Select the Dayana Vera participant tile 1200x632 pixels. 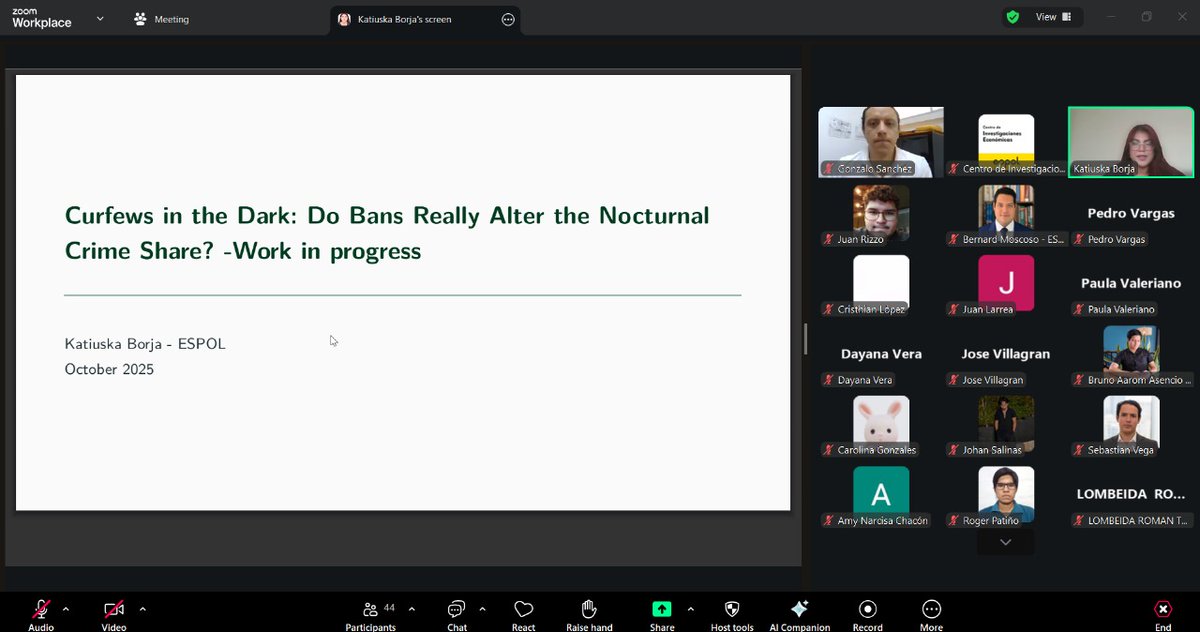pyautogui.click(x=881, y=354)
